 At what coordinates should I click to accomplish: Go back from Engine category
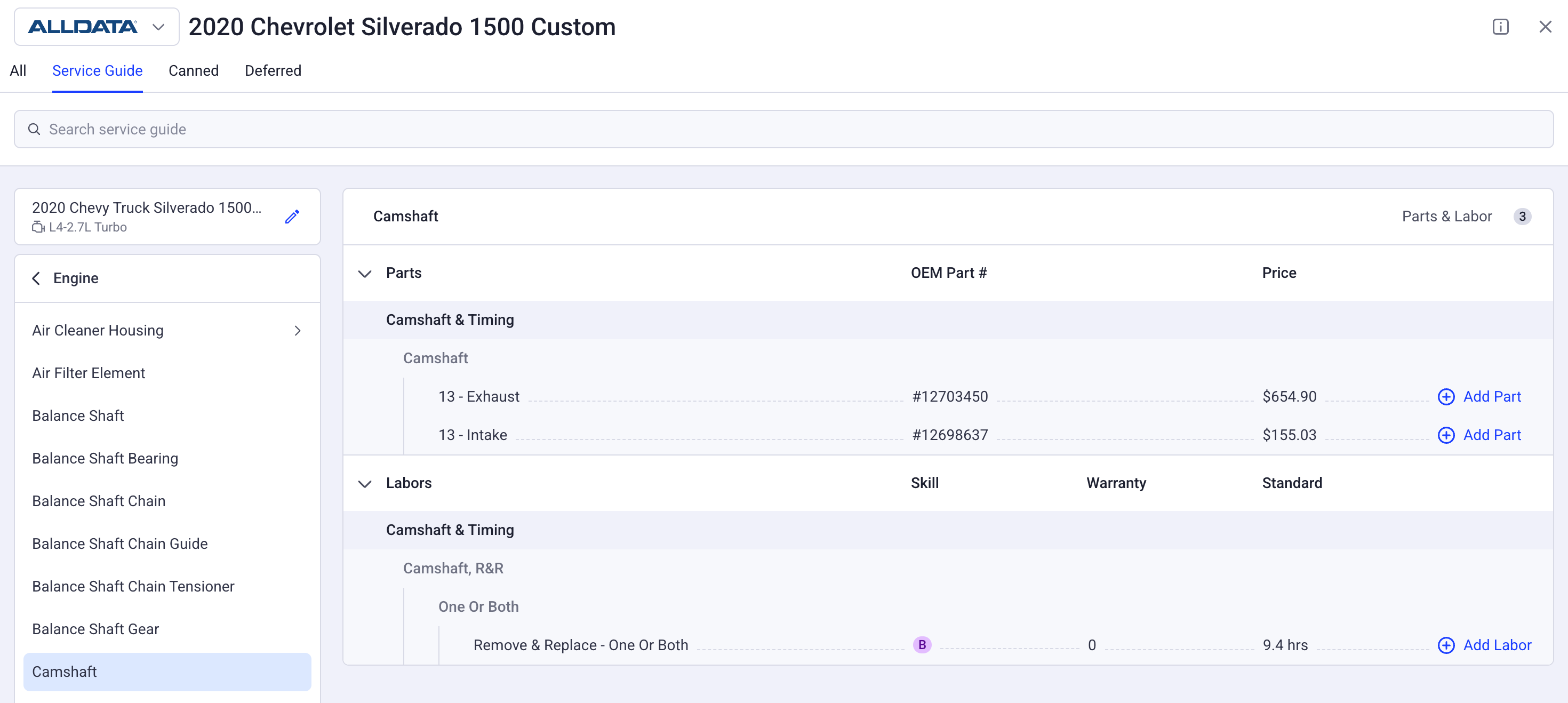tap(36, 278)
